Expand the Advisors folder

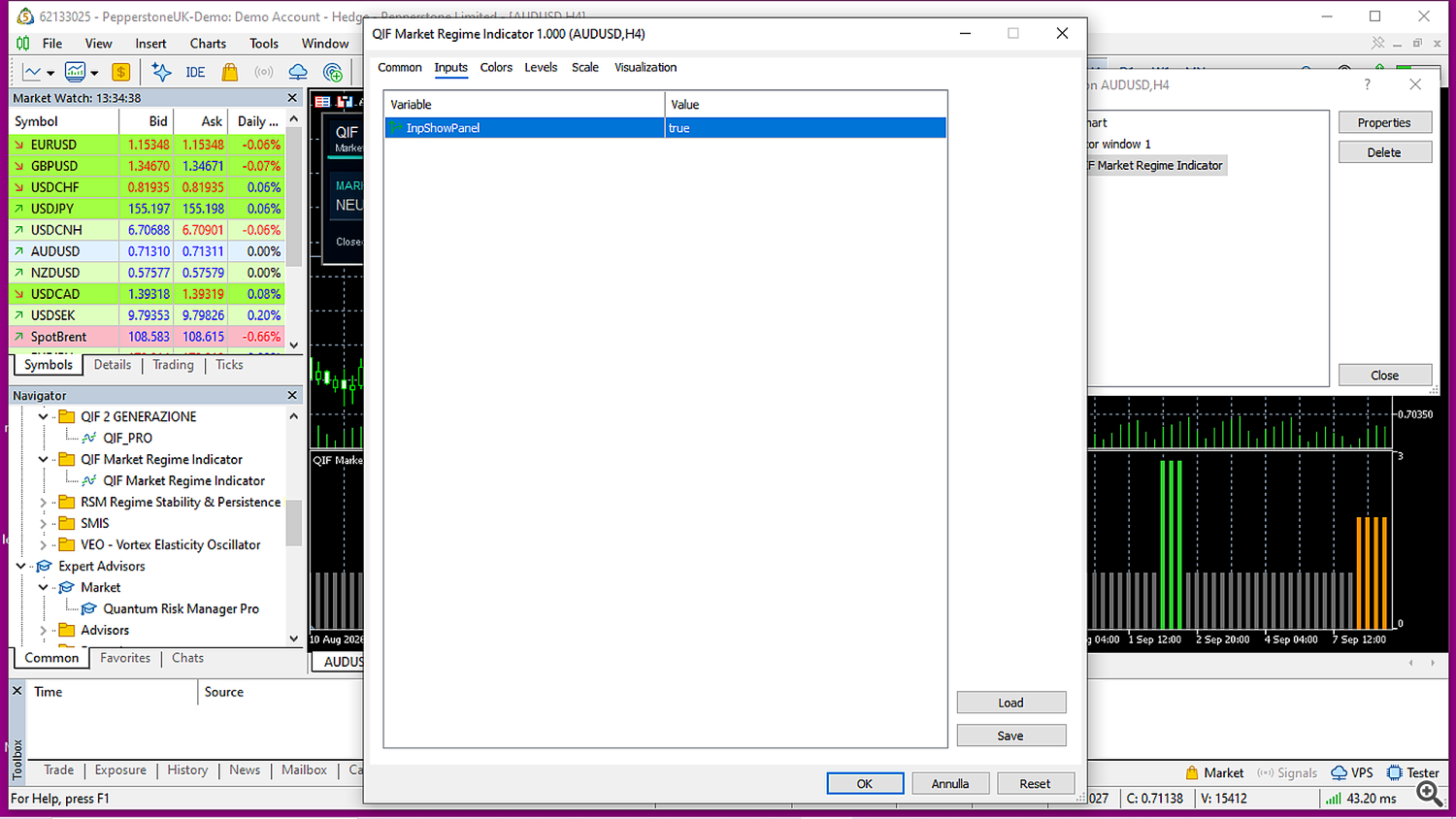pyautogui.click(x=43, y=630)
